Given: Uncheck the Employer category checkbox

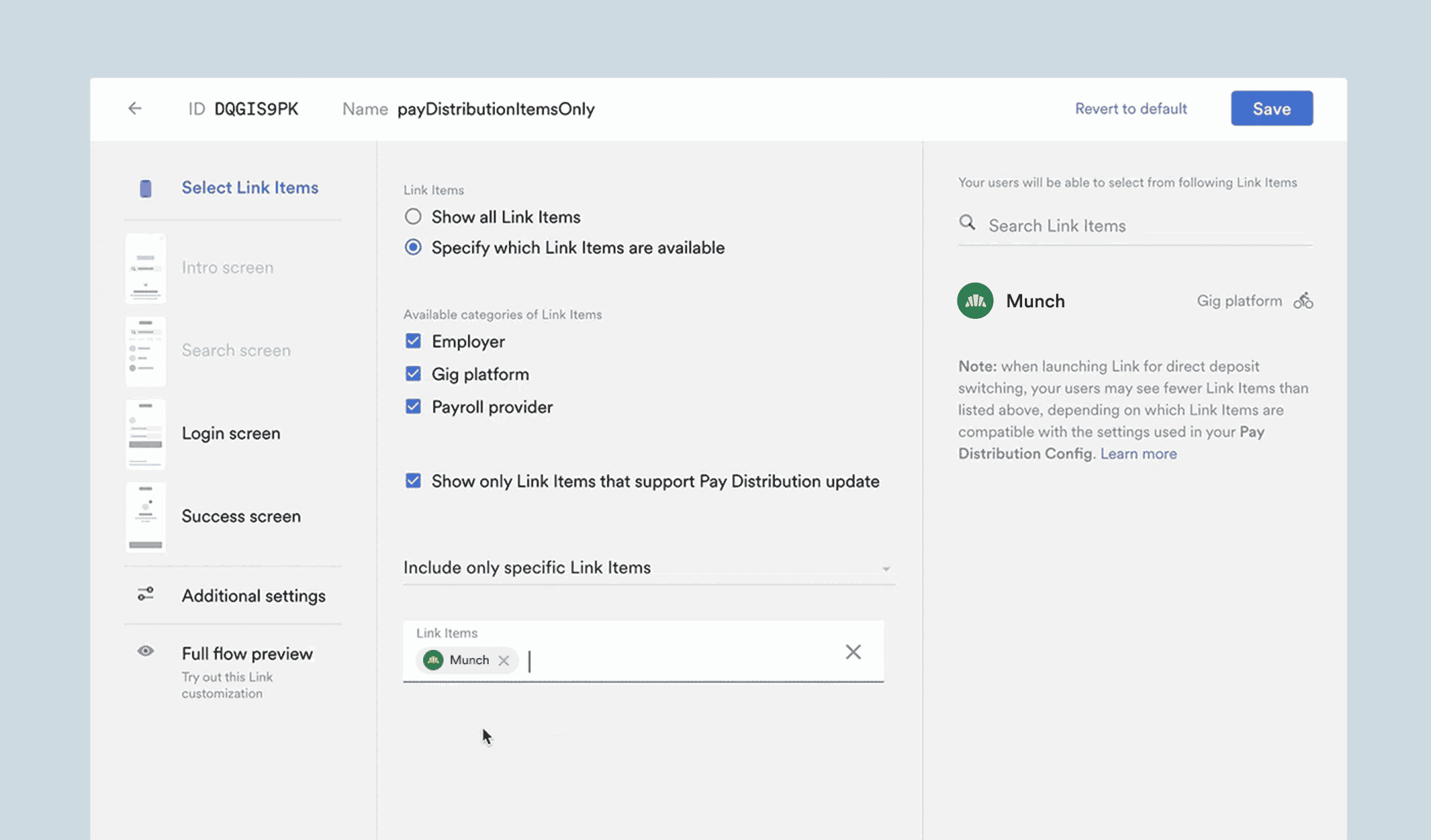Looking at the screenshot, I should (x=413, y=341).
